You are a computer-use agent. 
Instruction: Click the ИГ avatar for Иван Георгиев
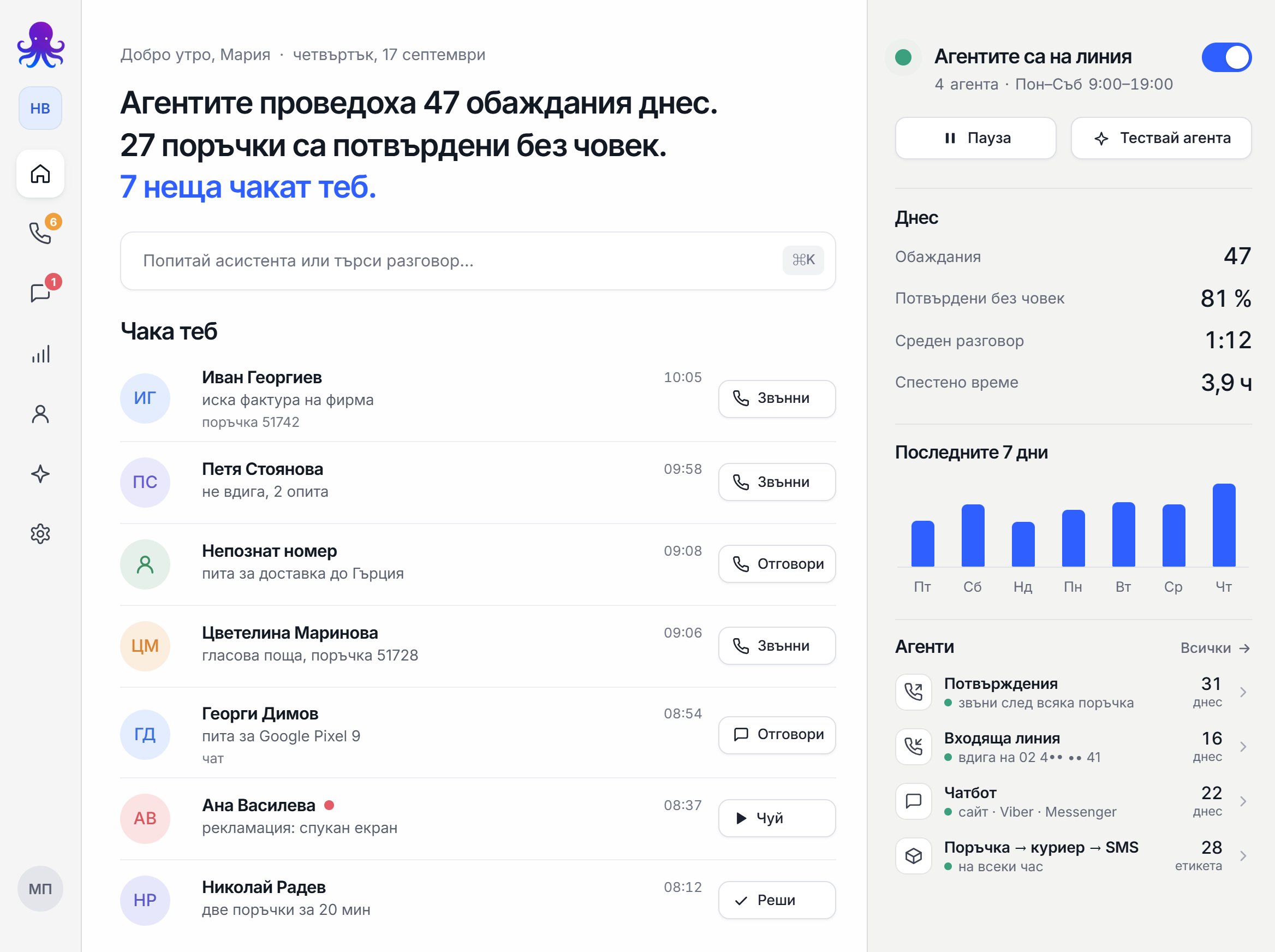(x=145, y=398)
